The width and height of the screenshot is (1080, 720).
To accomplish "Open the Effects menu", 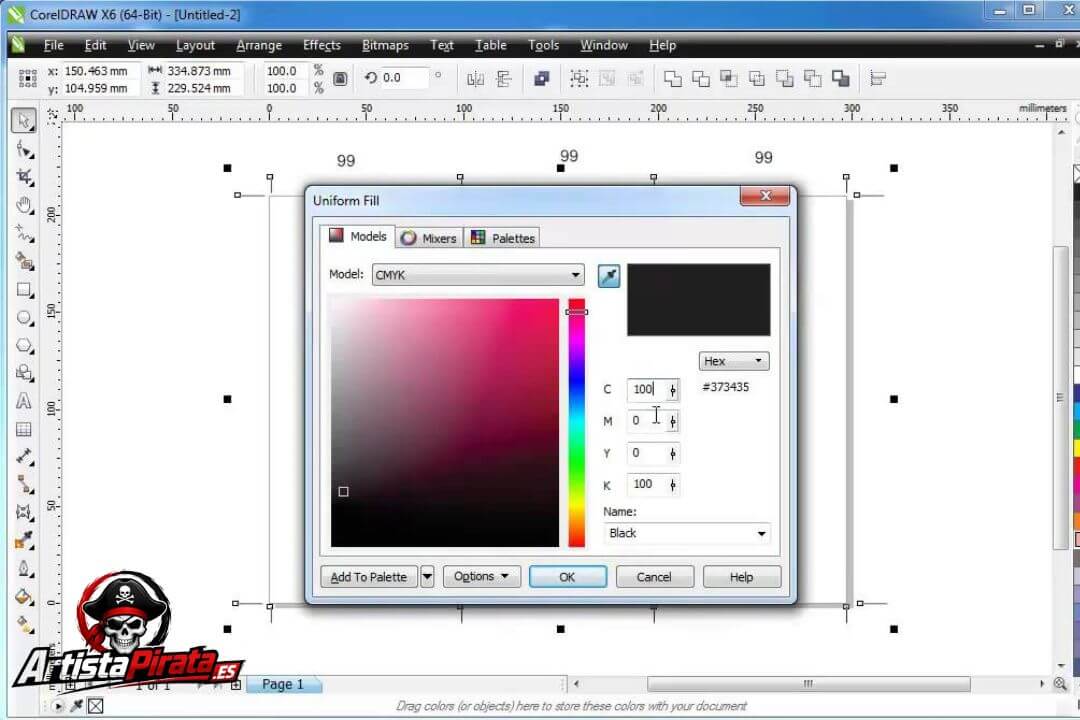I will tap(322, 45).
